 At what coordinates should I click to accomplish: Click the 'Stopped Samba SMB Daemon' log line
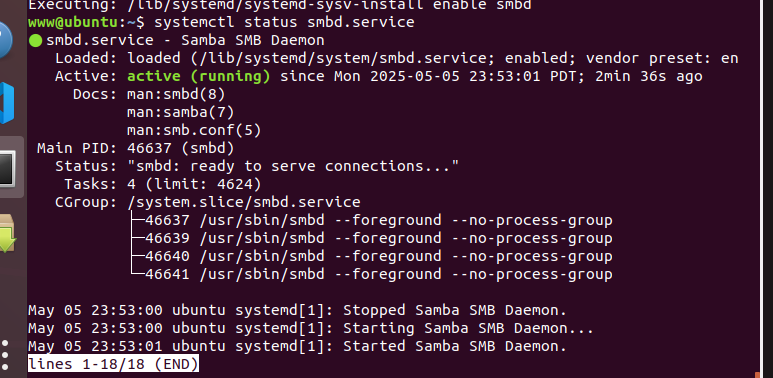click(297, 310)
